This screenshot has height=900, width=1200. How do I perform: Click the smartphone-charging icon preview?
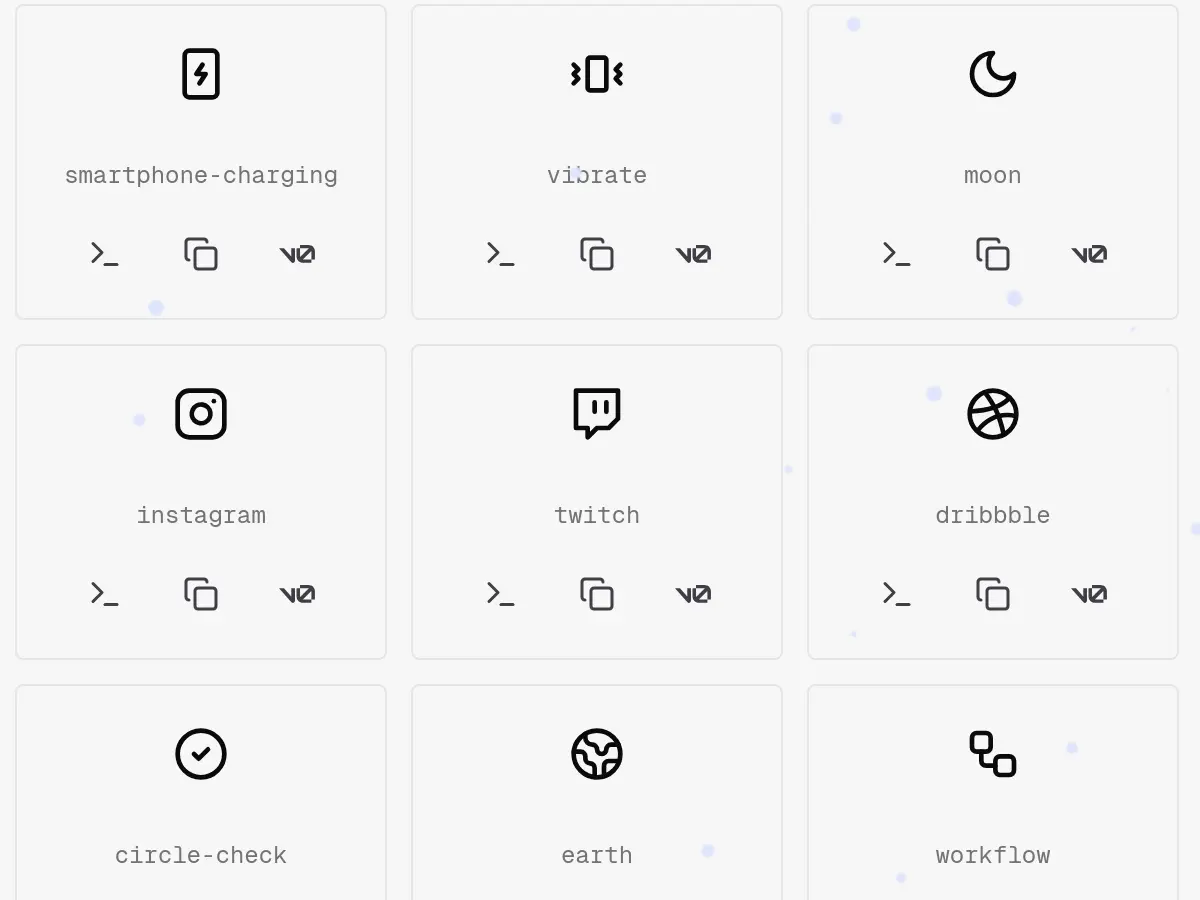pos(201,74)
